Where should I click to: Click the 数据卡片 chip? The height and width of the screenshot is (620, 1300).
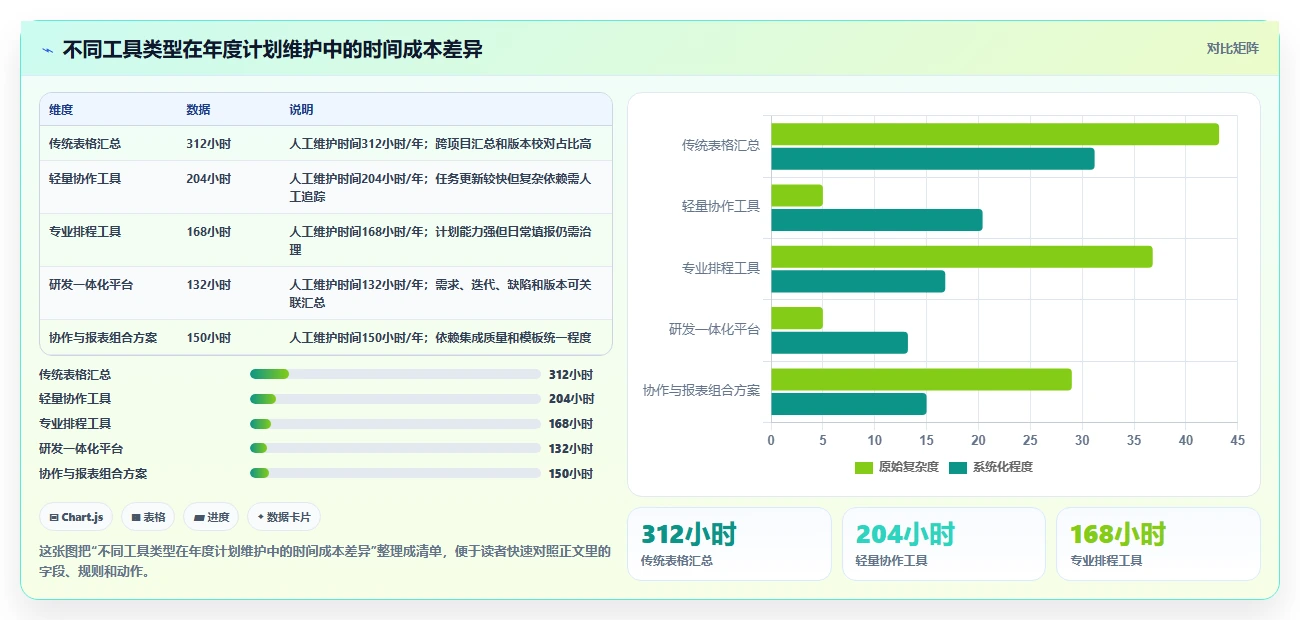tap(284, 517)
